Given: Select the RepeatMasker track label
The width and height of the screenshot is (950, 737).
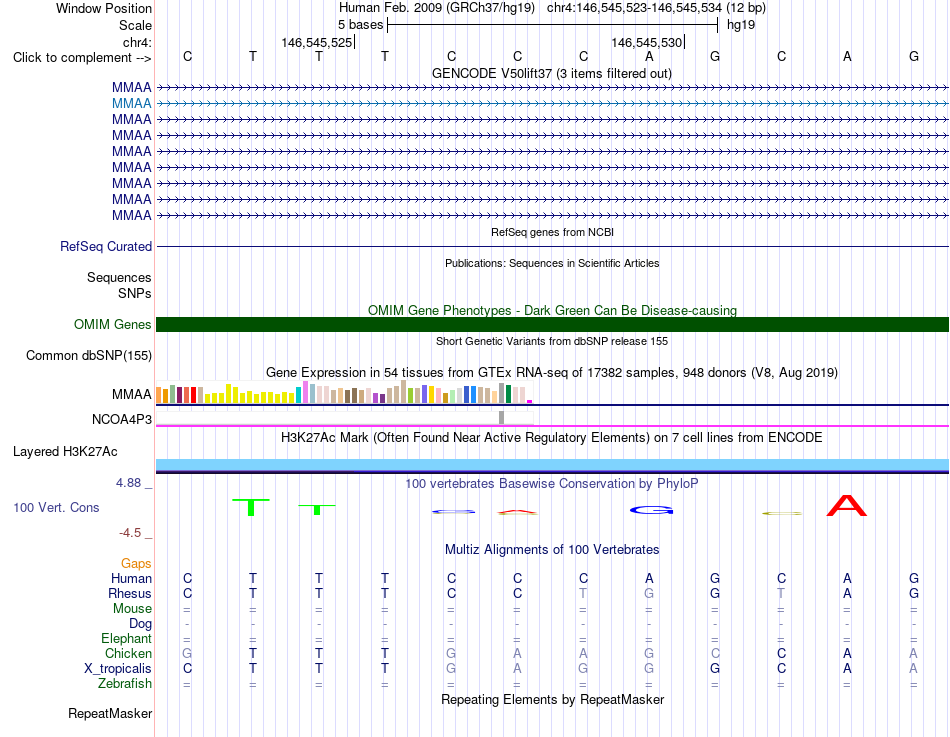Looking at the screenshot, I should pos(110,713).
